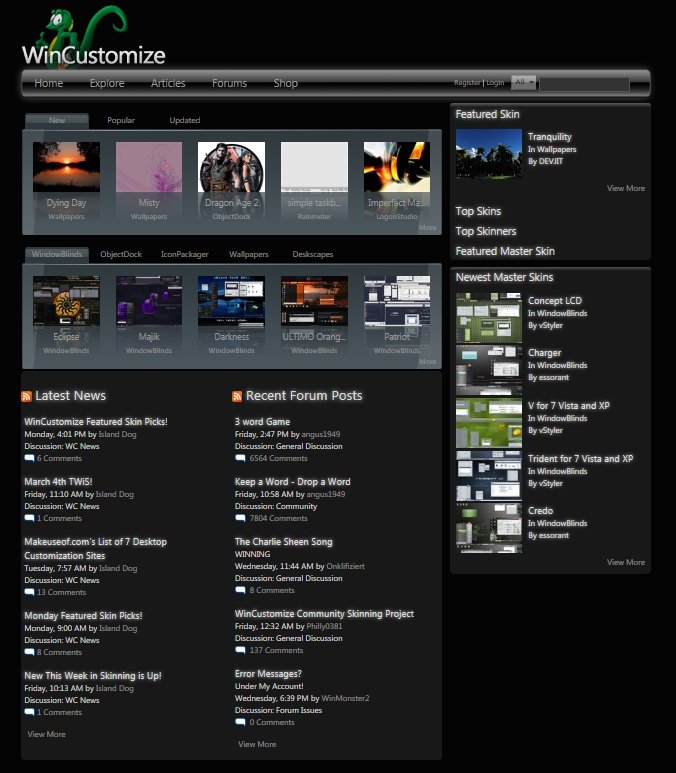Expand the Top Skins section
This screenshot has height=773, width=676.
(x=478, y=211)
